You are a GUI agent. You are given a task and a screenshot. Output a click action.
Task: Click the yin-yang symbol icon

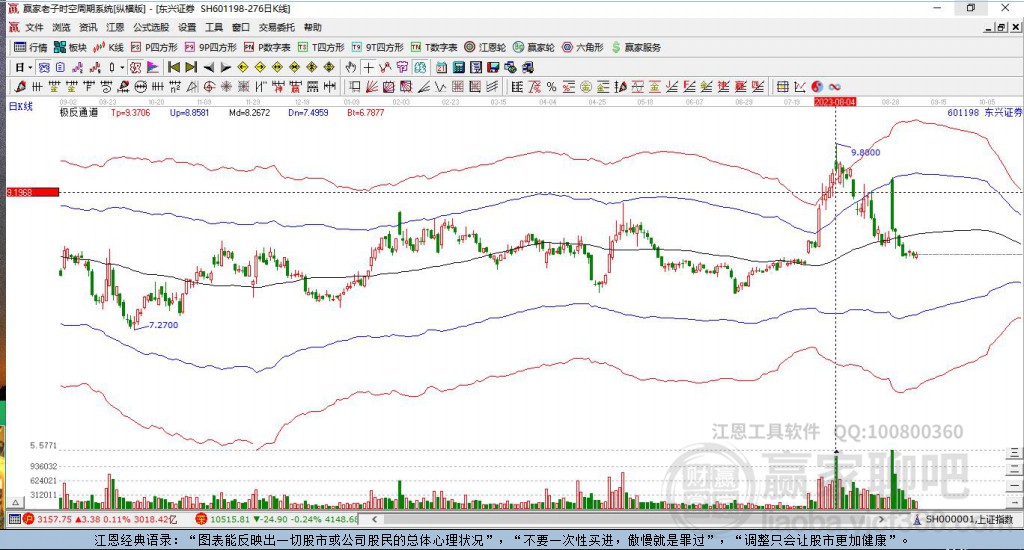817,86
